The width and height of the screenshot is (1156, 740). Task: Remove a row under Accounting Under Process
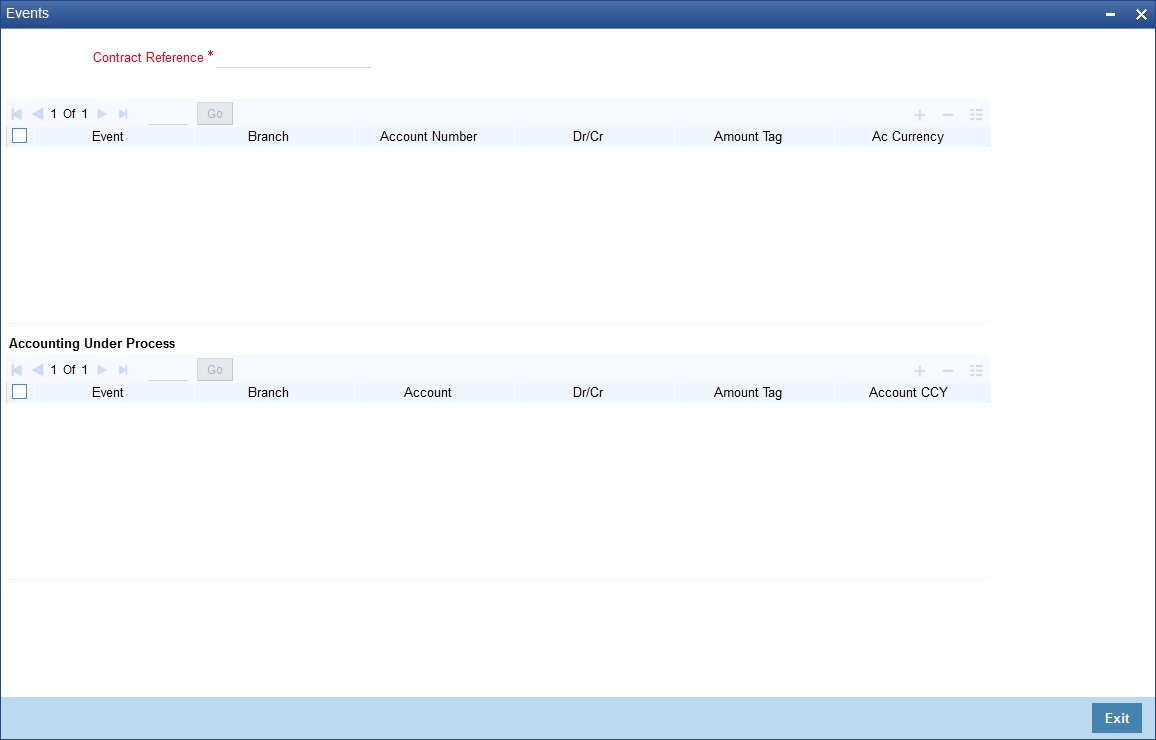[x=948, y=371]
